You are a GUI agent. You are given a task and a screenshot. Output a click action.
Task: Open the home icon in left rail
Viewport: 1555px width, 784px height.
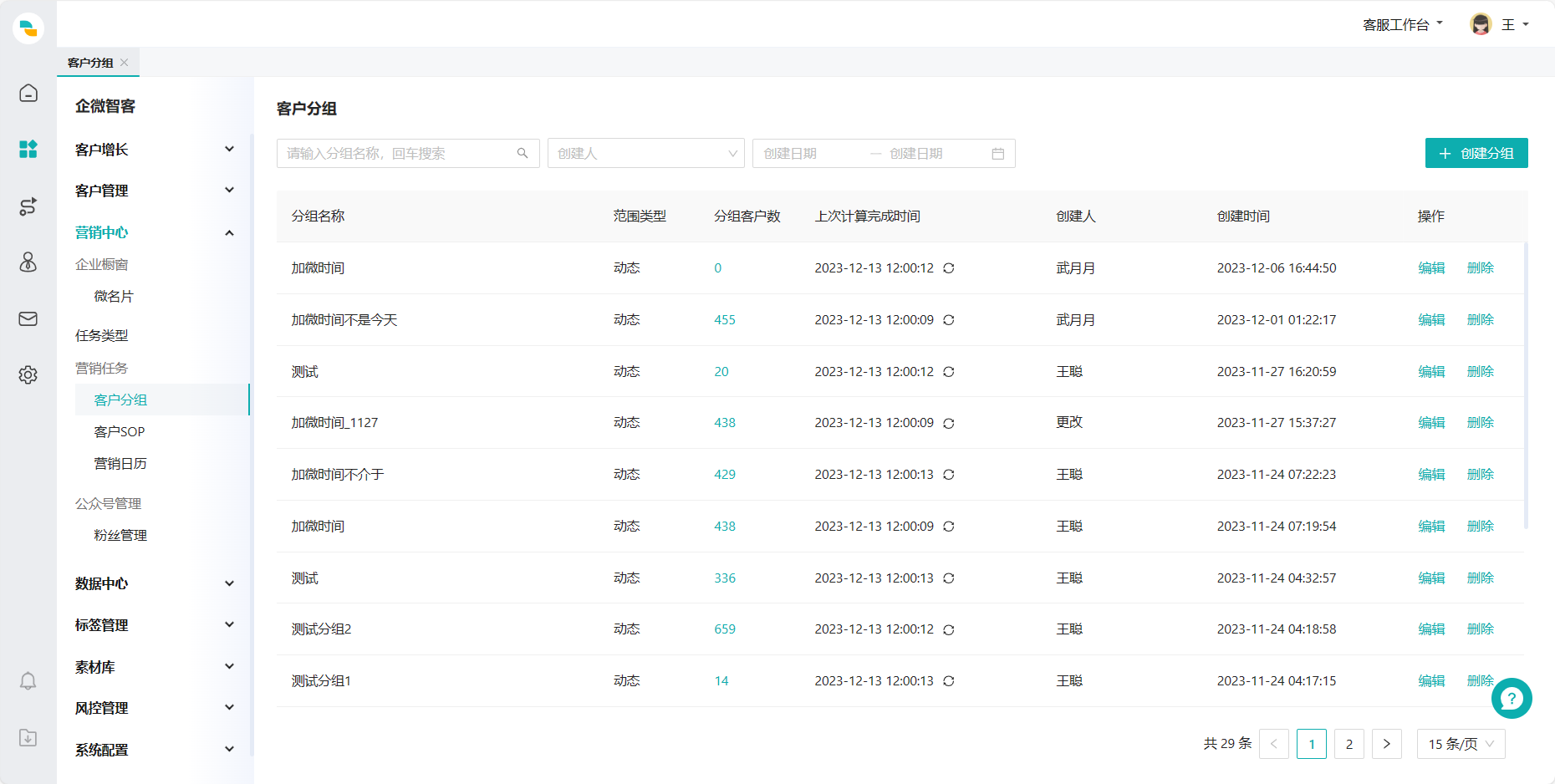[x=28, y=93]
